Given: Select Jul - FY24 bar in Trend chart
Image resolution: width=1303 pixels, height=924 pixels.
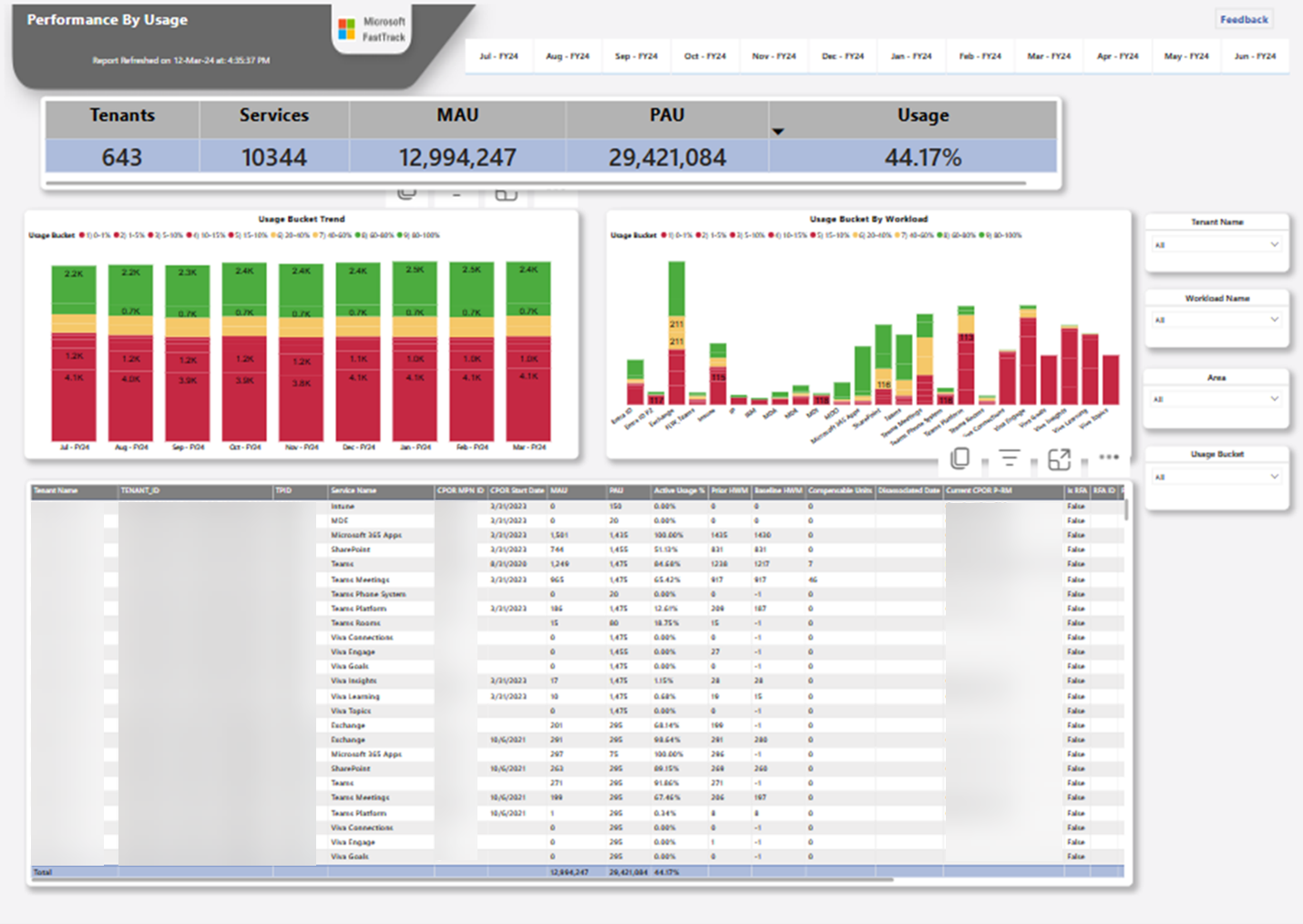Looking at the screenshot, I should tap(74, 354).
